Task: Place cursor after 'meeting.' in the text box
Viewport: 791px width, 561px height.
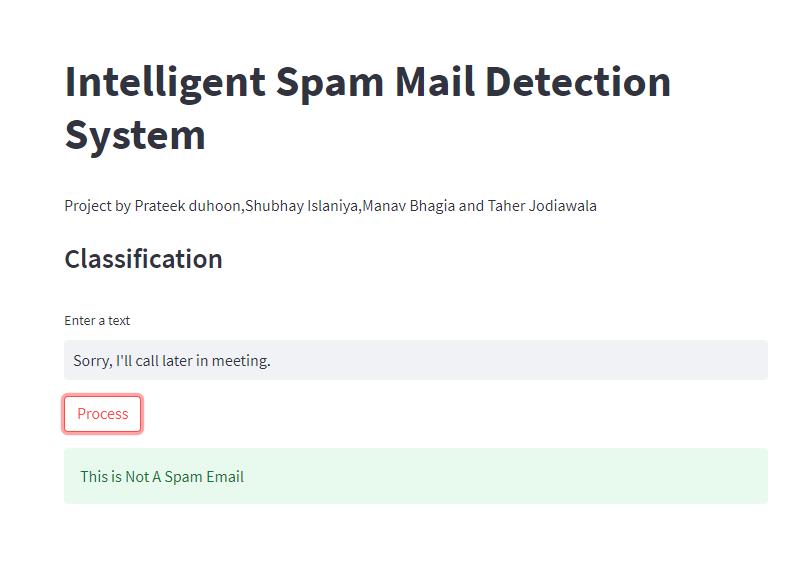Action: (x=271, y=361)
